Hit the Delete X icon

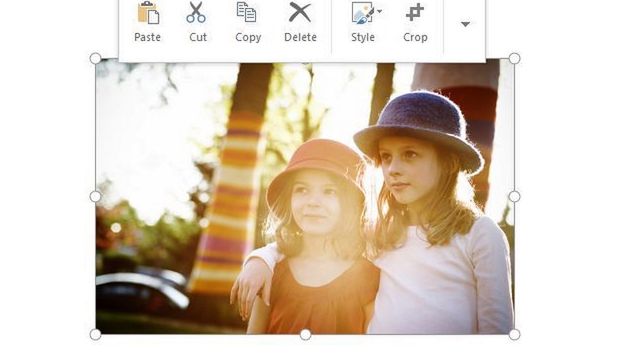click(300, 12)
